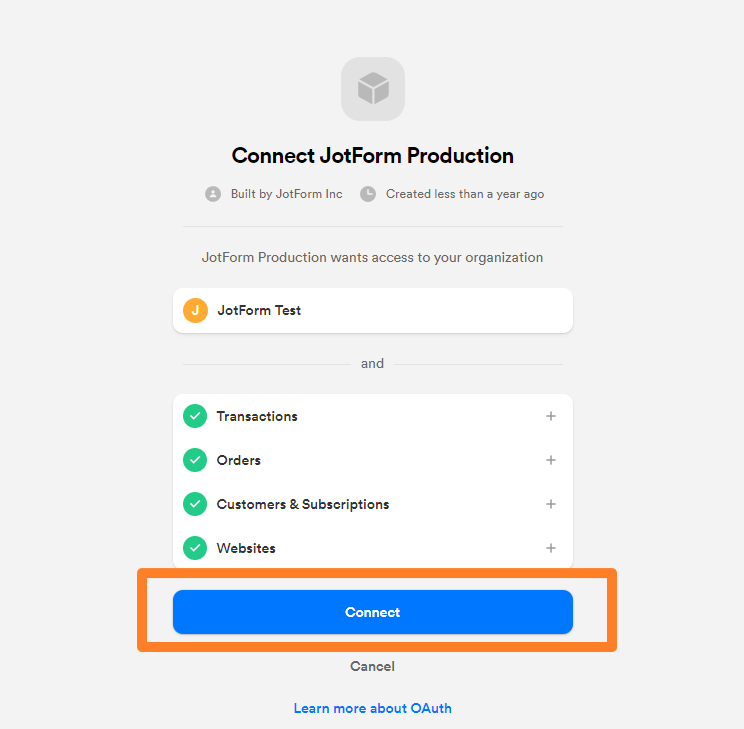The width and height of the screenshot is (744, 729).
Task: Click the Orders permission label
Action: pos(239,460)
